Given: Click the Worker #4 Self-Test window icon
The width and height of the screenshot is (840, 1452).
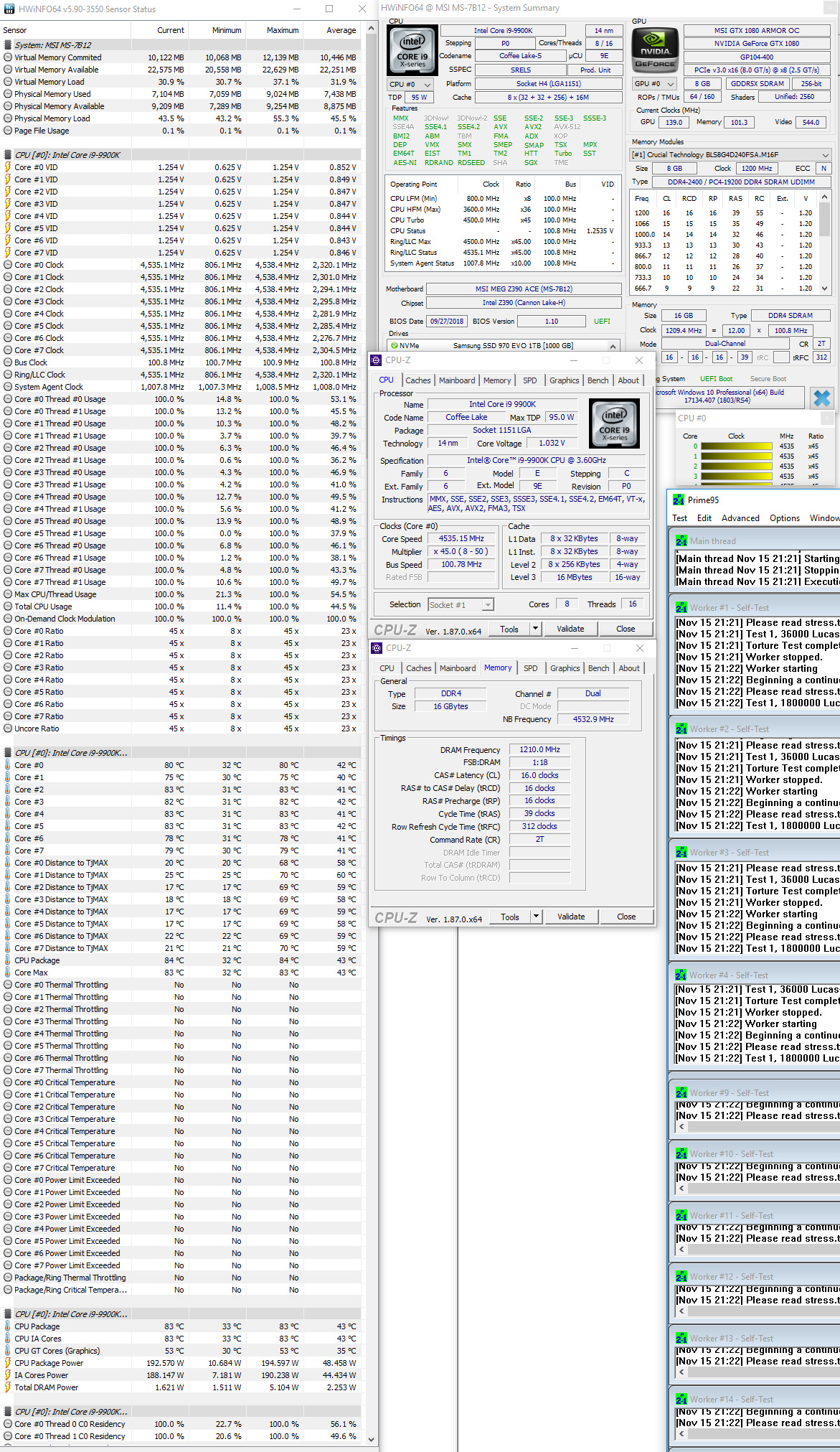Looking at the screenshot, I should coord(681,975).
